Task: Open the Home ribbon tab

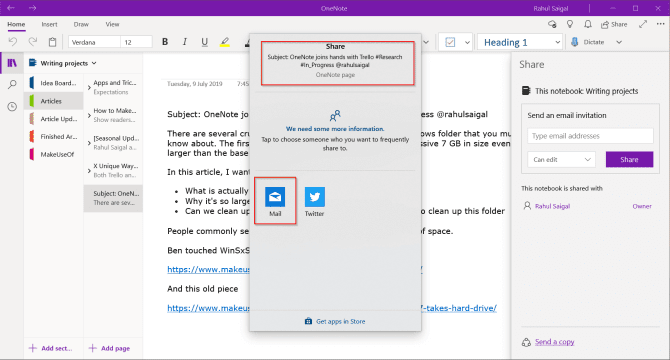Action: click(16, 24)
